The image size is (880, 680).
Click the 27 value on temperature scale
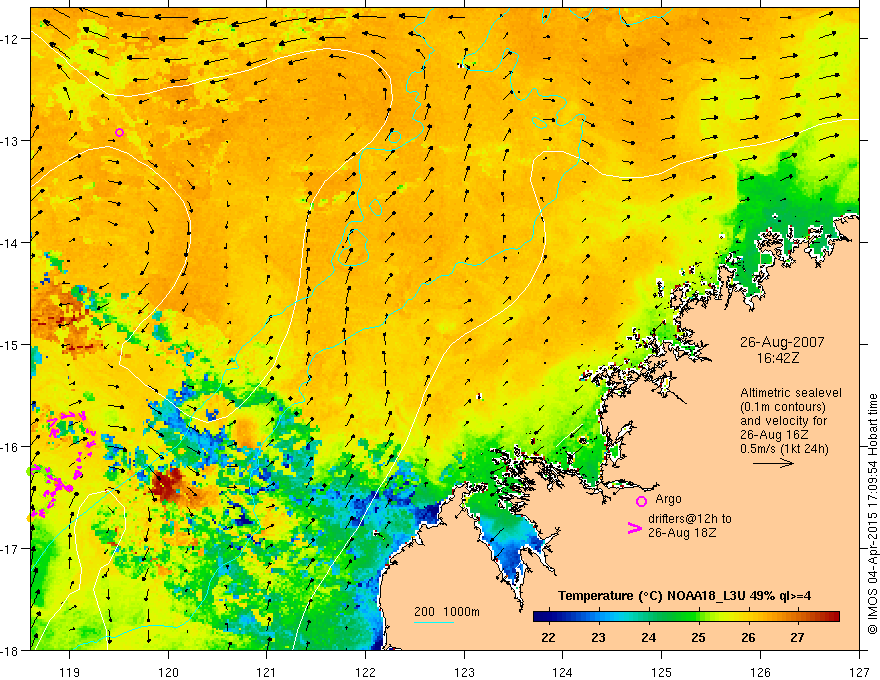[798, 637]
